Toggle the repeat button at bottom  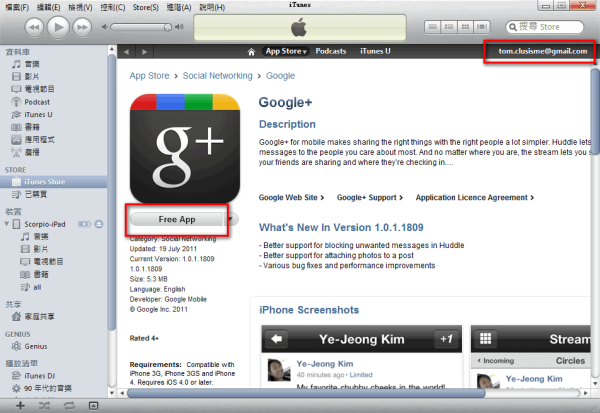pyautogui.click(x=69, y=406)
